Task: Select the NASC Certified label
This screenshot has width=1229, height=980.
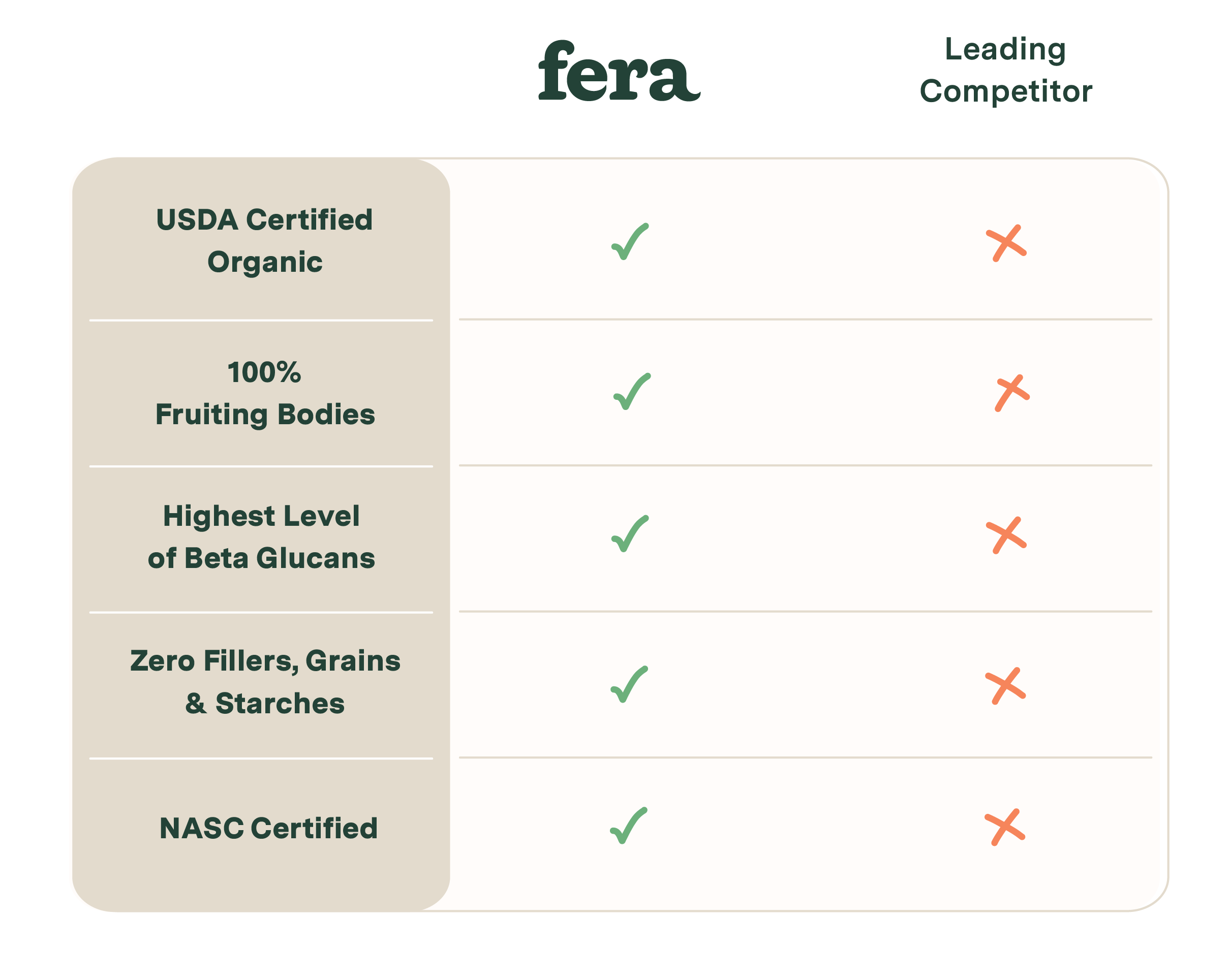Action: (x=268, y=829)
